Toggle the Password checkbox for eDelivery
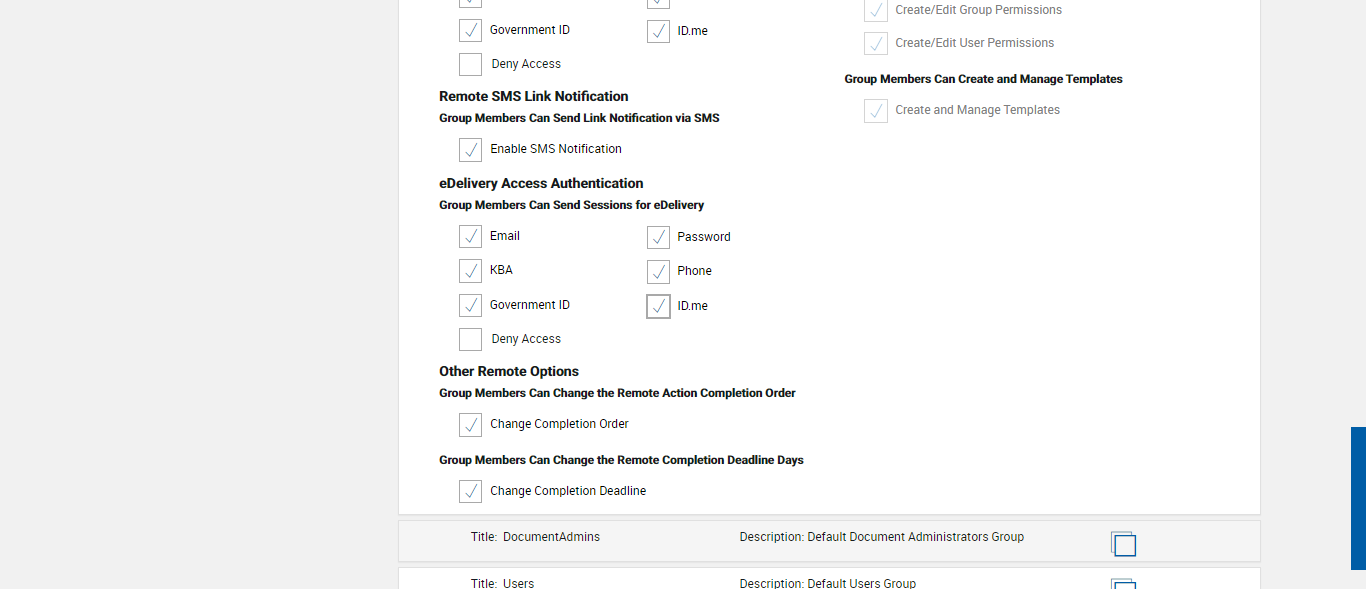 (x=658, y=237)
